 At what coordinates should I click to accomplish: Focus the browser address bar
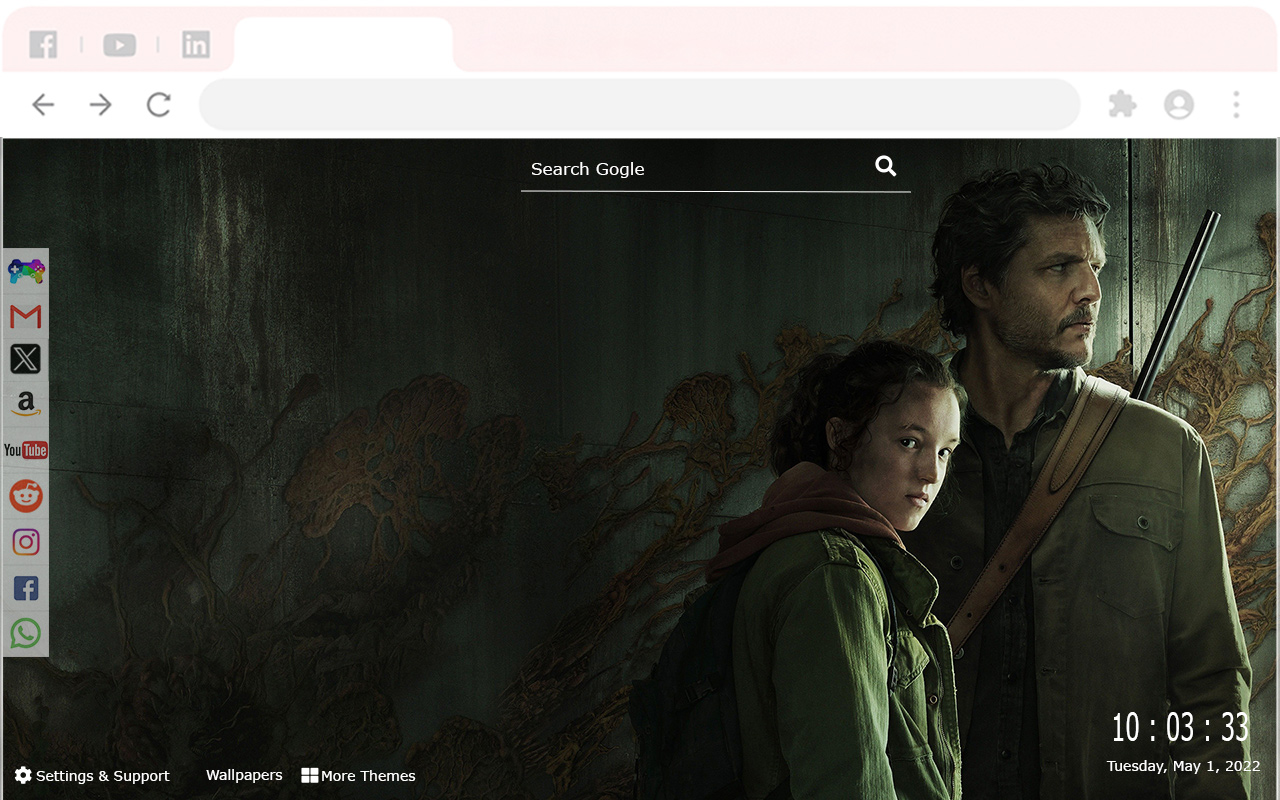[640, 104]
